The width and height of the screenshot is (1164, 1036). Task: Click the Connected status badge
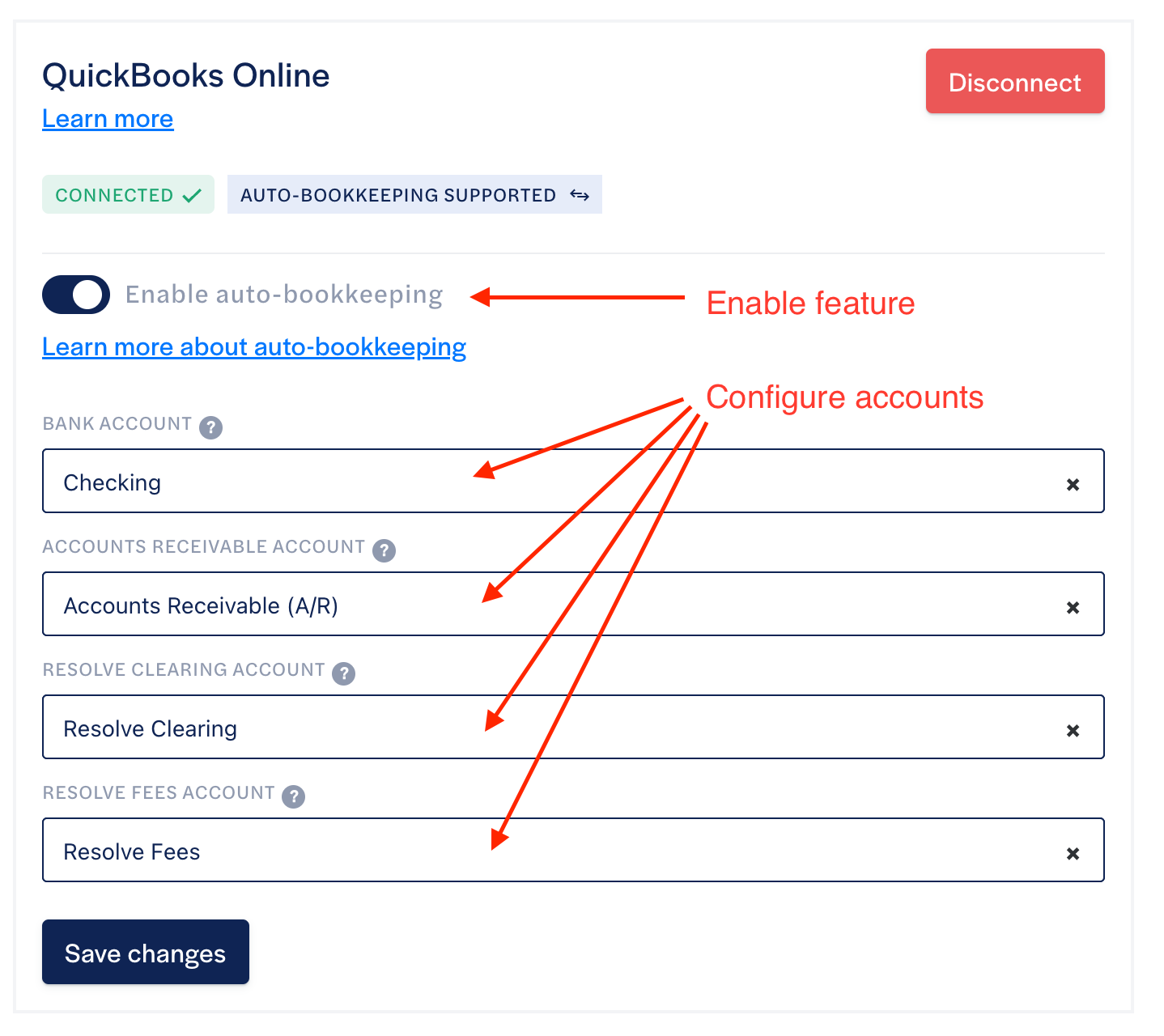coord(128,195)
